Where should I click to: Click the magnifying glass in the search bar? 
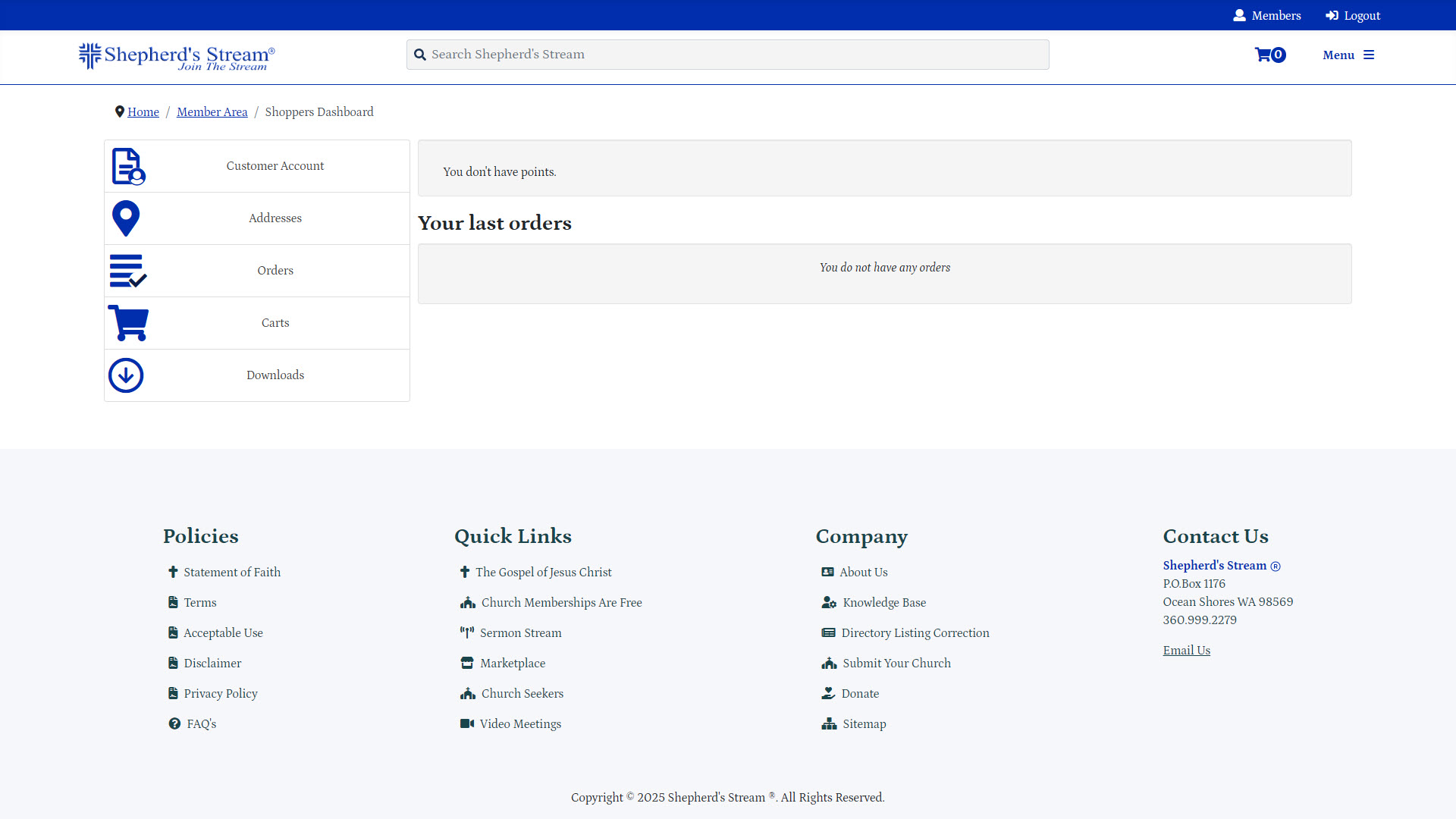(x=420, y=54)
